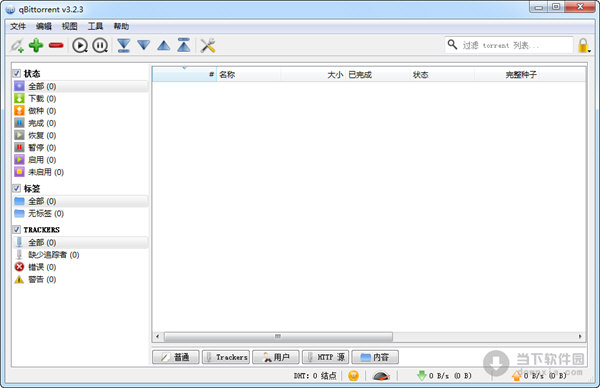600x388 pixels.
Task: Select the 未启用 (0) status filter
Action: (80, 172)
